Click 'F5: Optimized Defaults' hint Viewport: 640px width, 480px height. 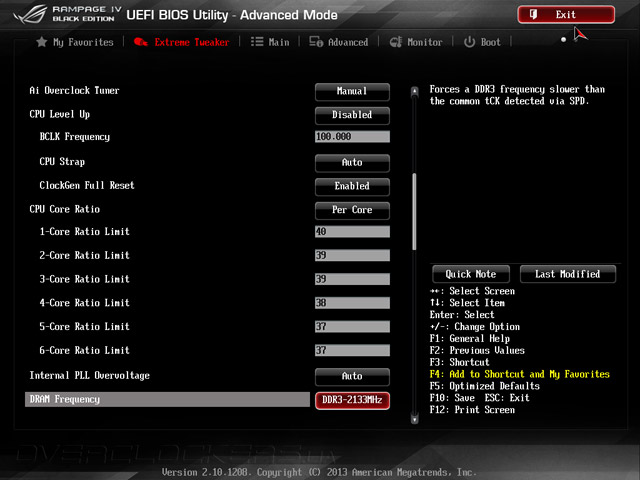[x=484, y=386]
